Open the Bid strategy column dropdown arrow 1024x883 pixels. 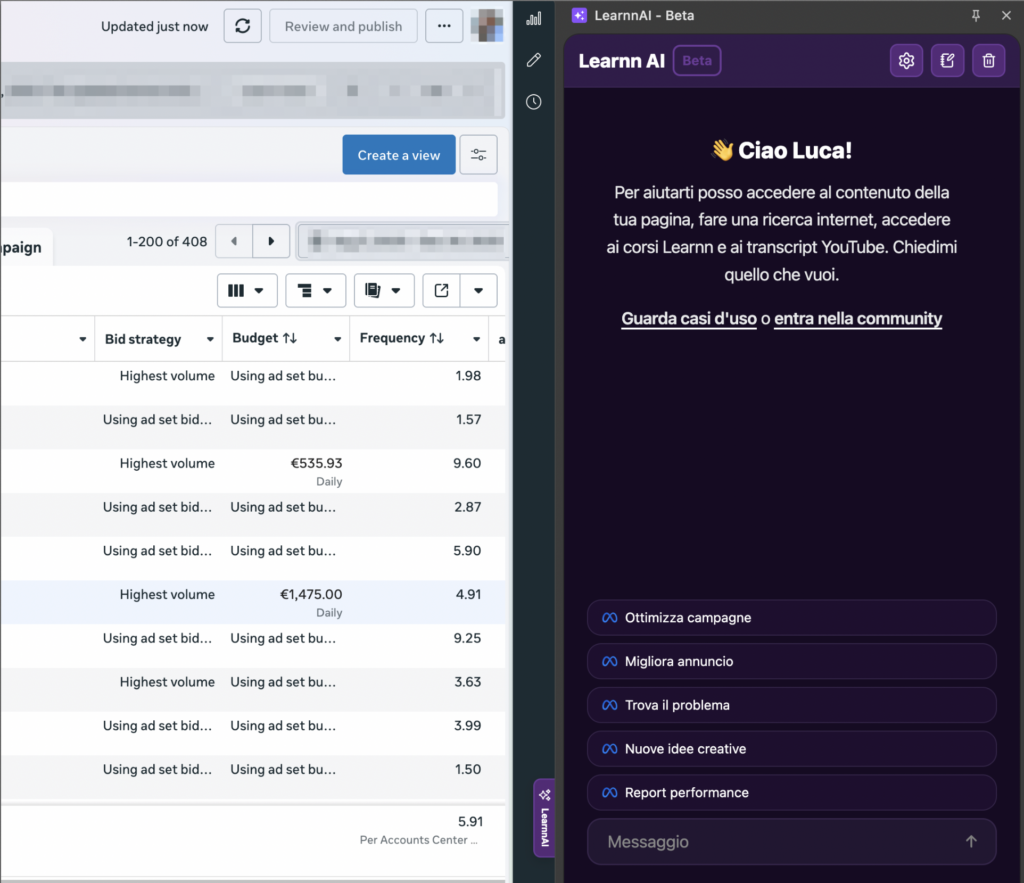(210, 339)
